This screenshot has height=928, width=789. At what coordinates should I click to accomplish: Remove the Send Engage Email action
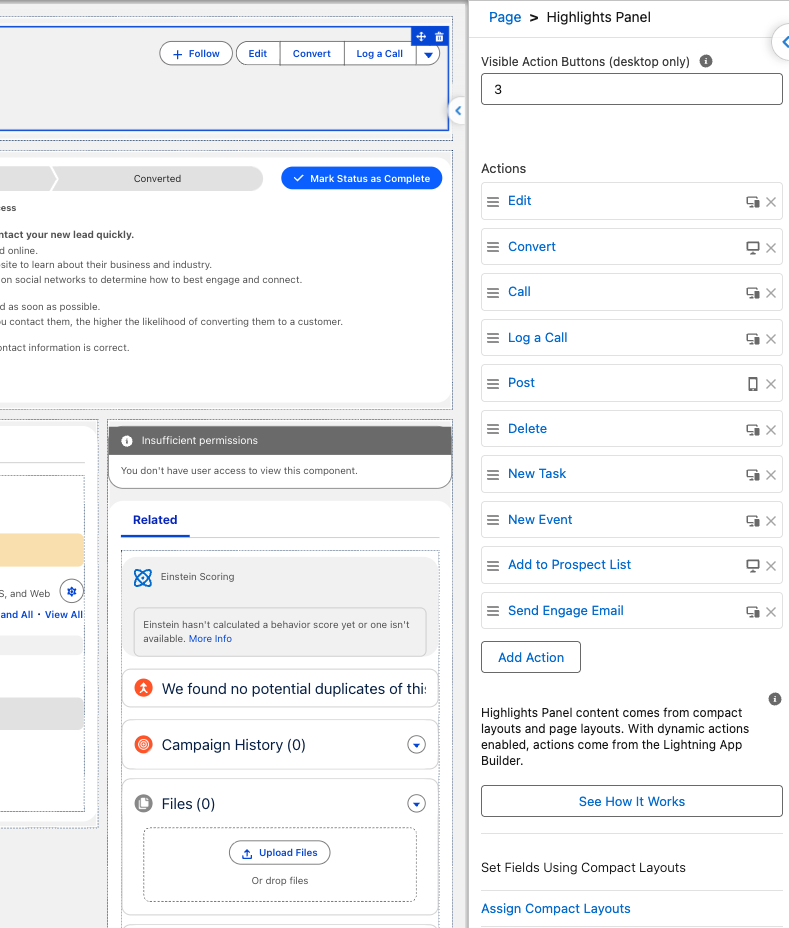[x=771, y=612]
